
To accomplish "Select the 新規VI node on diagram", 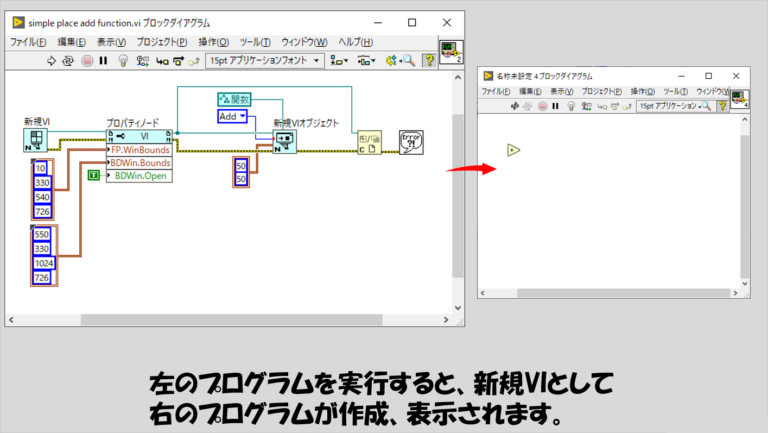I will click(x=36, y=141).
